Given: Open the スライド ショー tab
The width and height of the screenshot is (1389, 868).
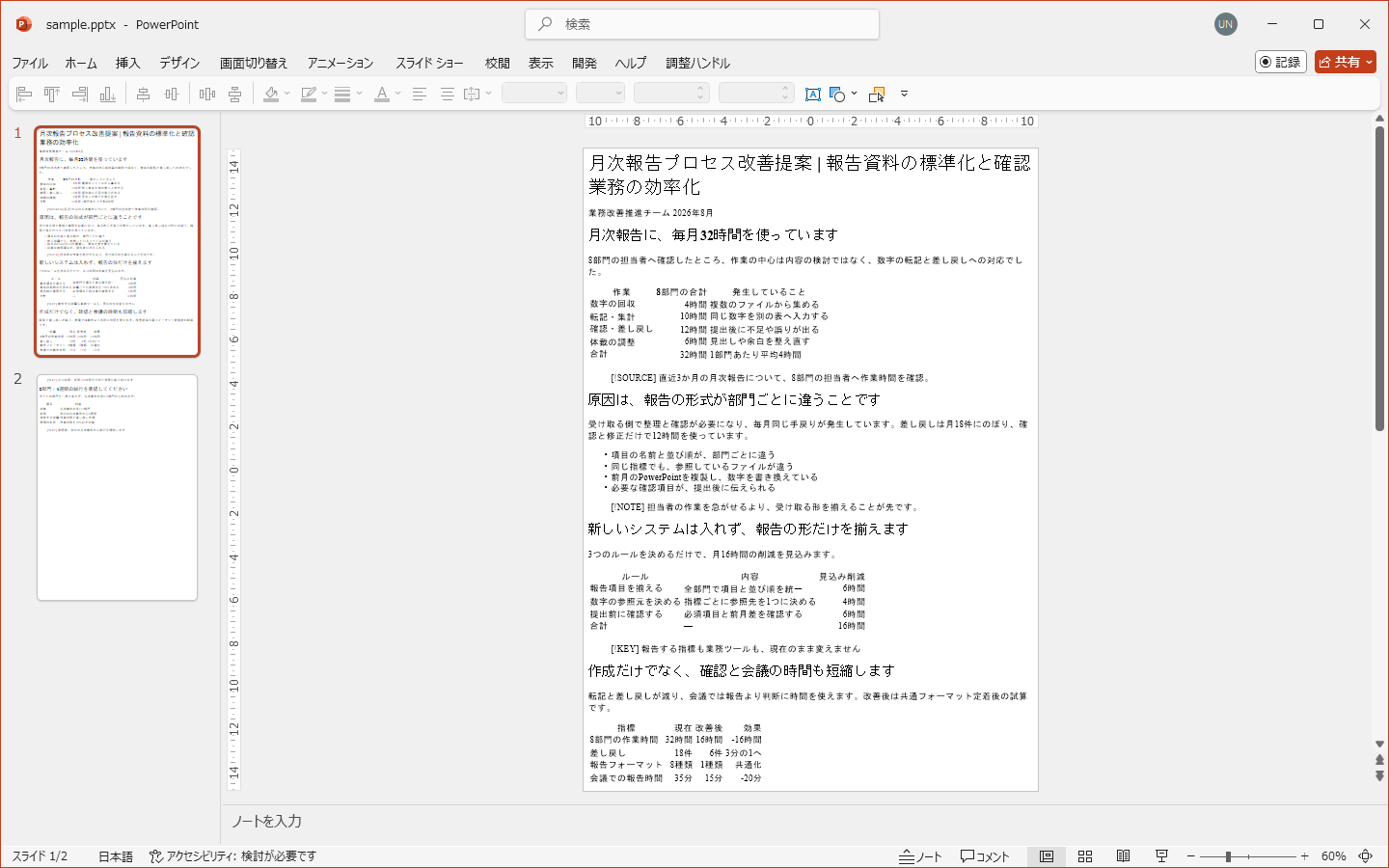Looking at the screenshot, I should 429,63.
